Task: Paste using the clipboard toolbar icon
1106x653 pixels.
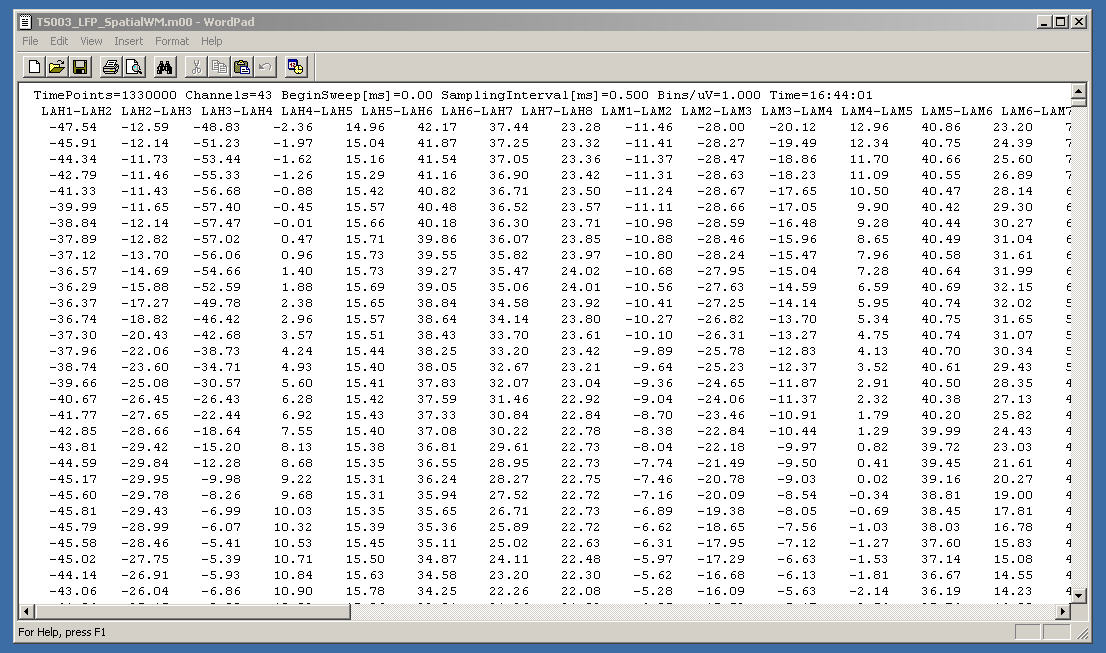Action: point(242,67)
